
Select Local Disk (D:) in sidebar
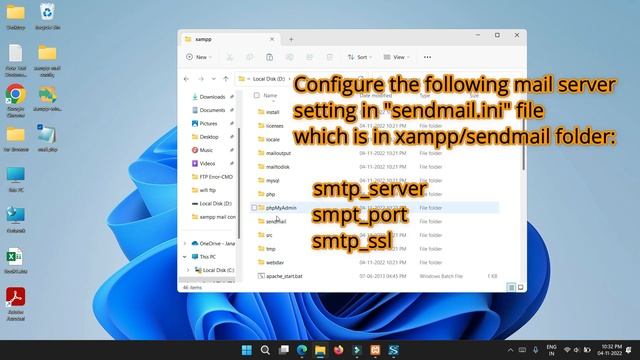[212, 203]
